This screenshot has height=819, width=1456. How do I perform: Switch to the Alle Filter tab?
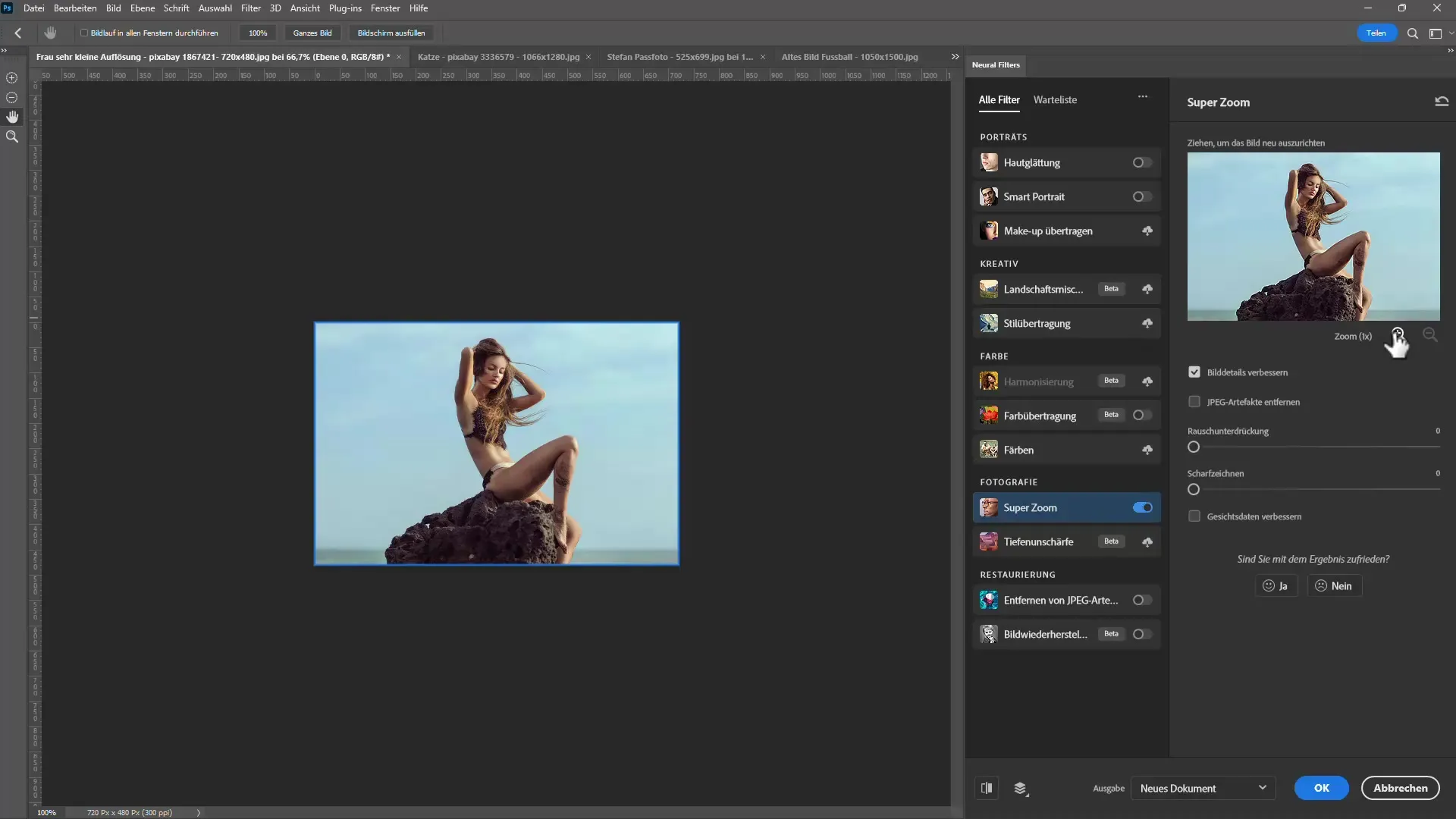pos(999,99)
